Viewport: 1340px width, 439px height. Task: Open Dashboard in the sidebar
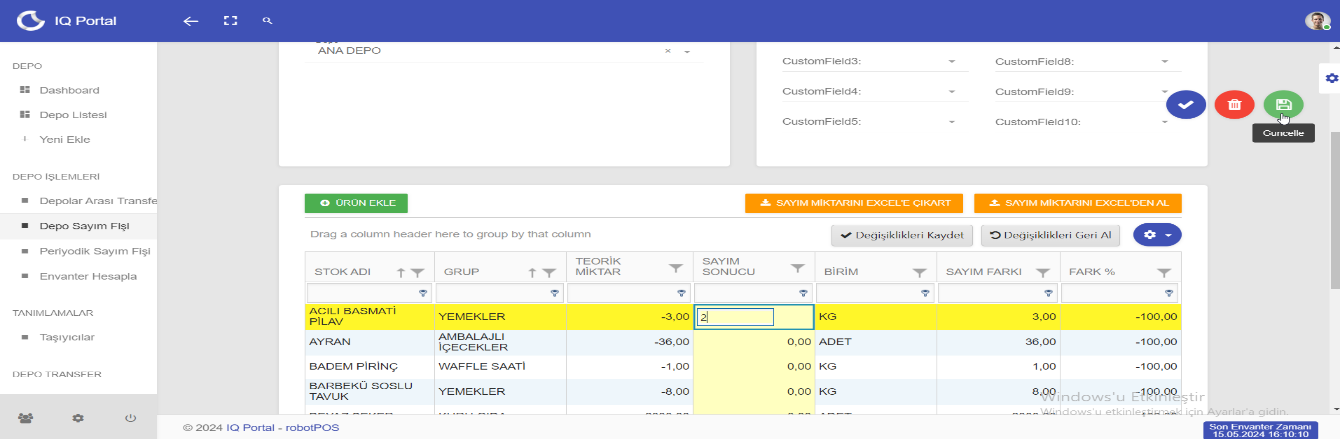[69, 90]
